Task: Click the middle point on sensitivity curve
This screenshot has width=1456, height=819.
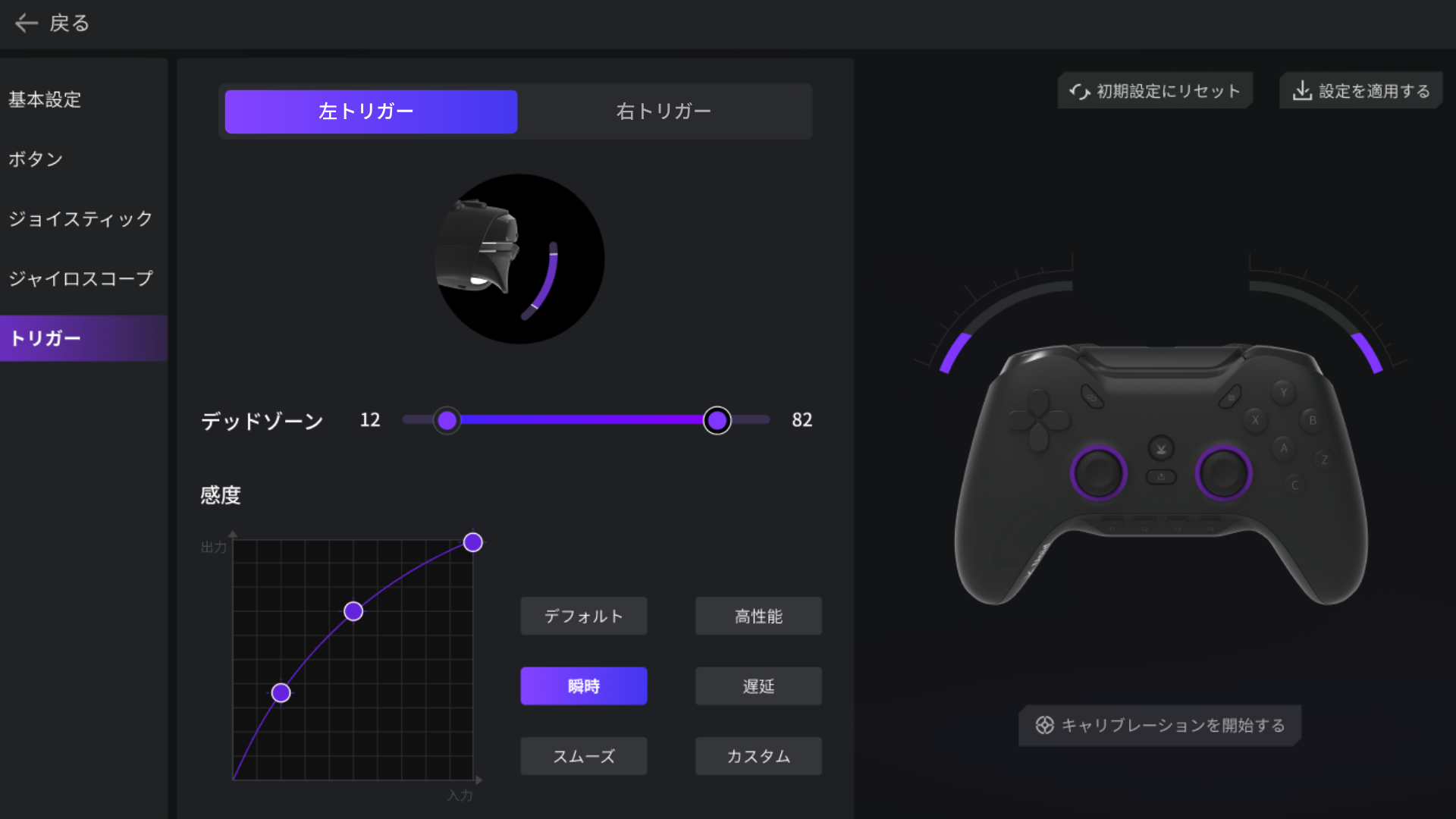Action: (353, 611)
